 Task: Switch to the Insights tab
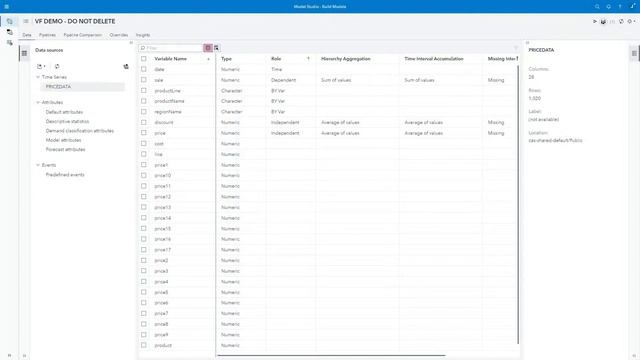pyautogui.click(x=143, y=35)
